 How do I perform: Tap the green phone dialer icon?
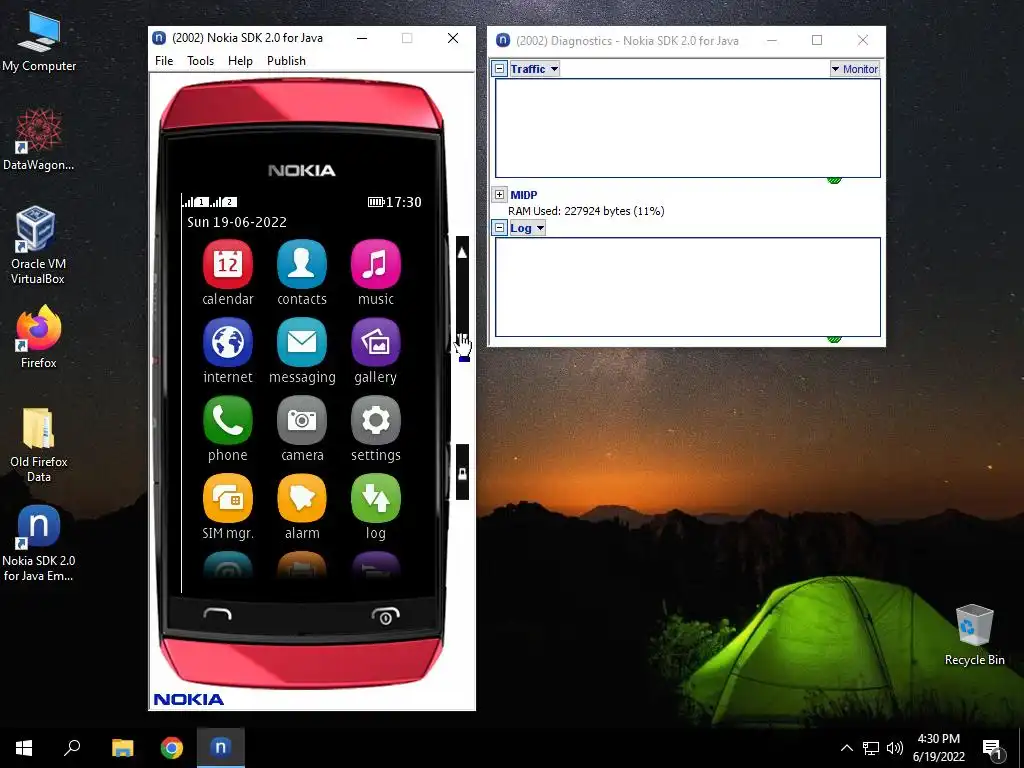click(227, 420)
